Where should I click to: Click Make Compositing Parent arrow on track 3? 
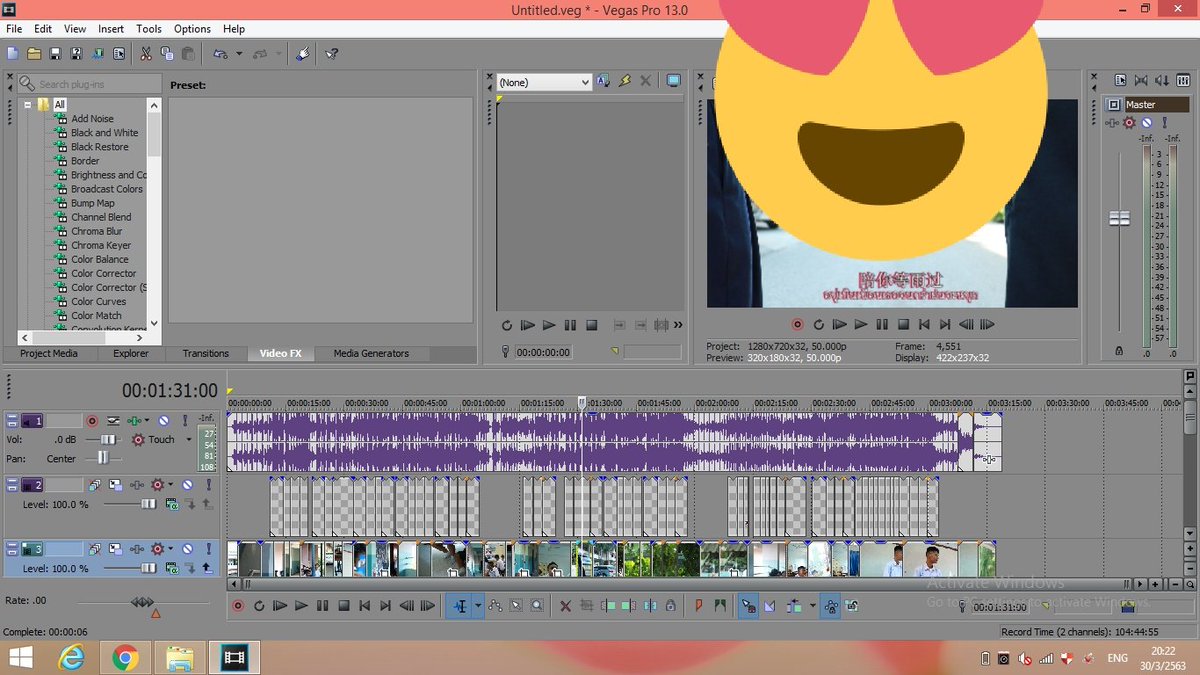tap(207, 568)
